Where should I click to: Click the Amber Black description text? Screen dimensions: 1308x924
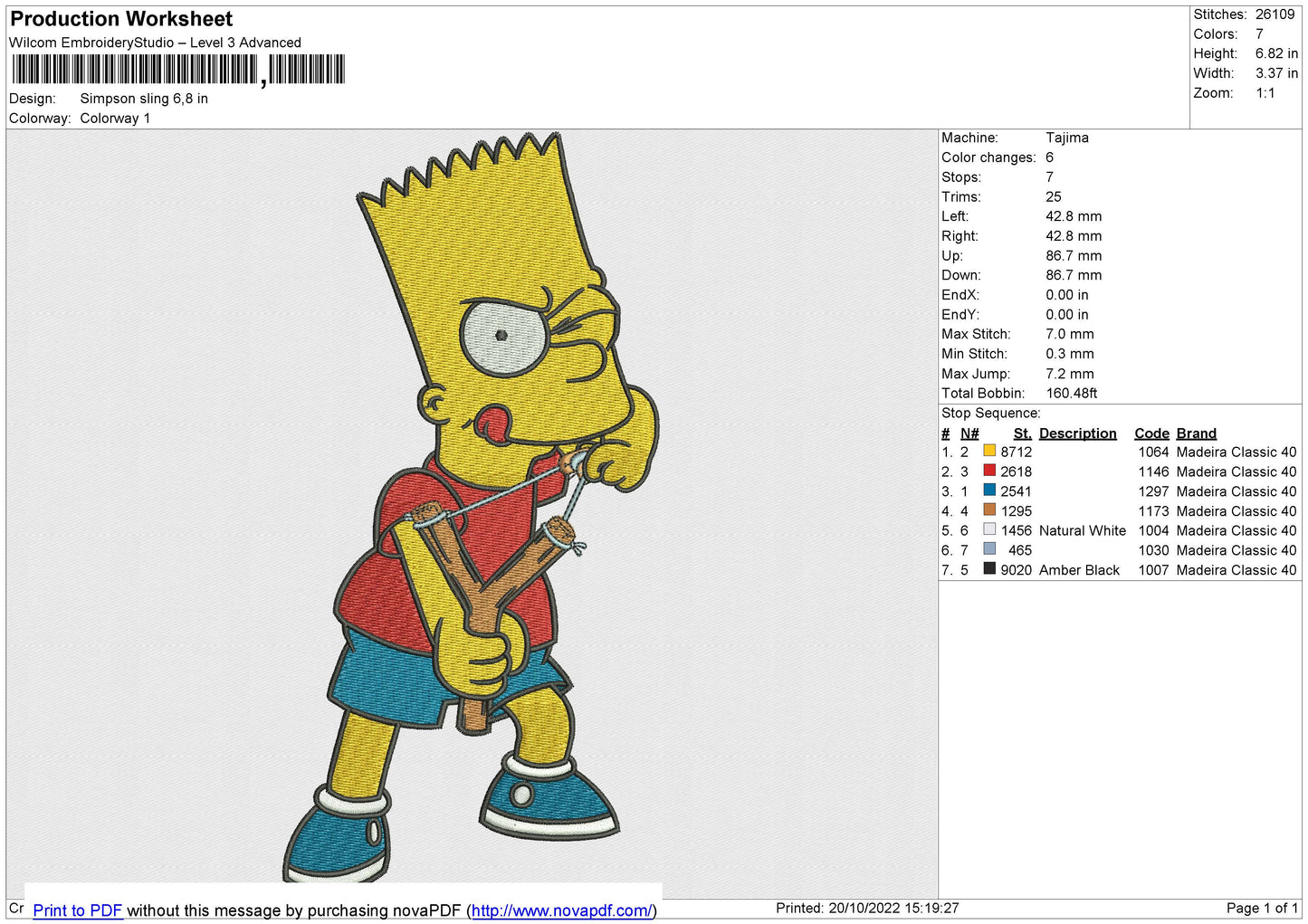click(x=1079, y=570)
